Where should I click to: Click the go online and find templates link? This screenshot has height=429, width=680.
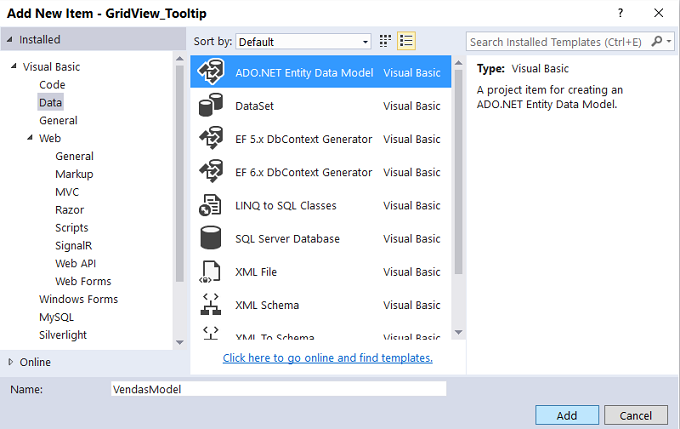click(x=327, y=358)
